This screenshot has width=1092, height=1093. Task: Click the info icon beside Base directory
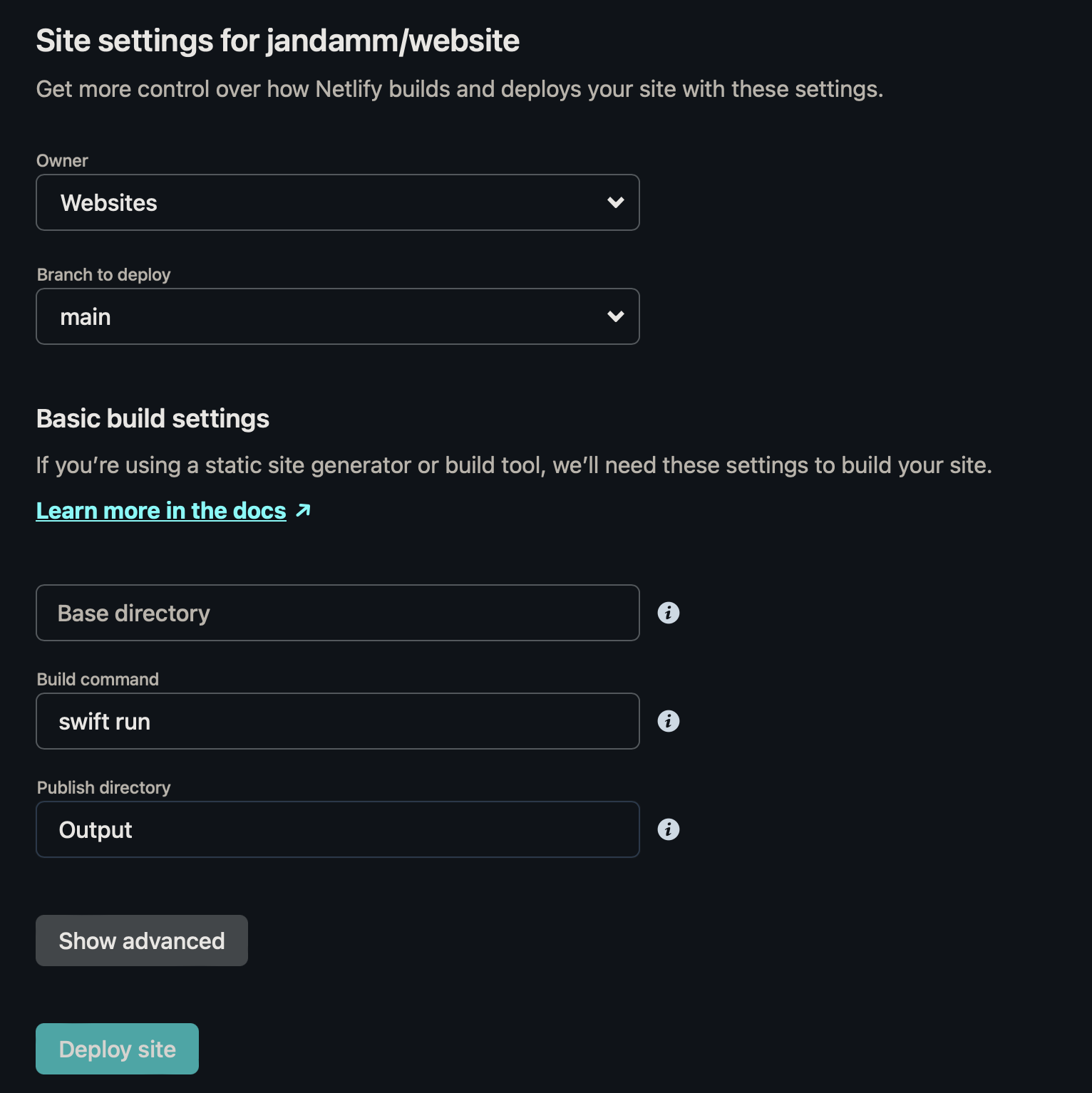tap(669, 612)
